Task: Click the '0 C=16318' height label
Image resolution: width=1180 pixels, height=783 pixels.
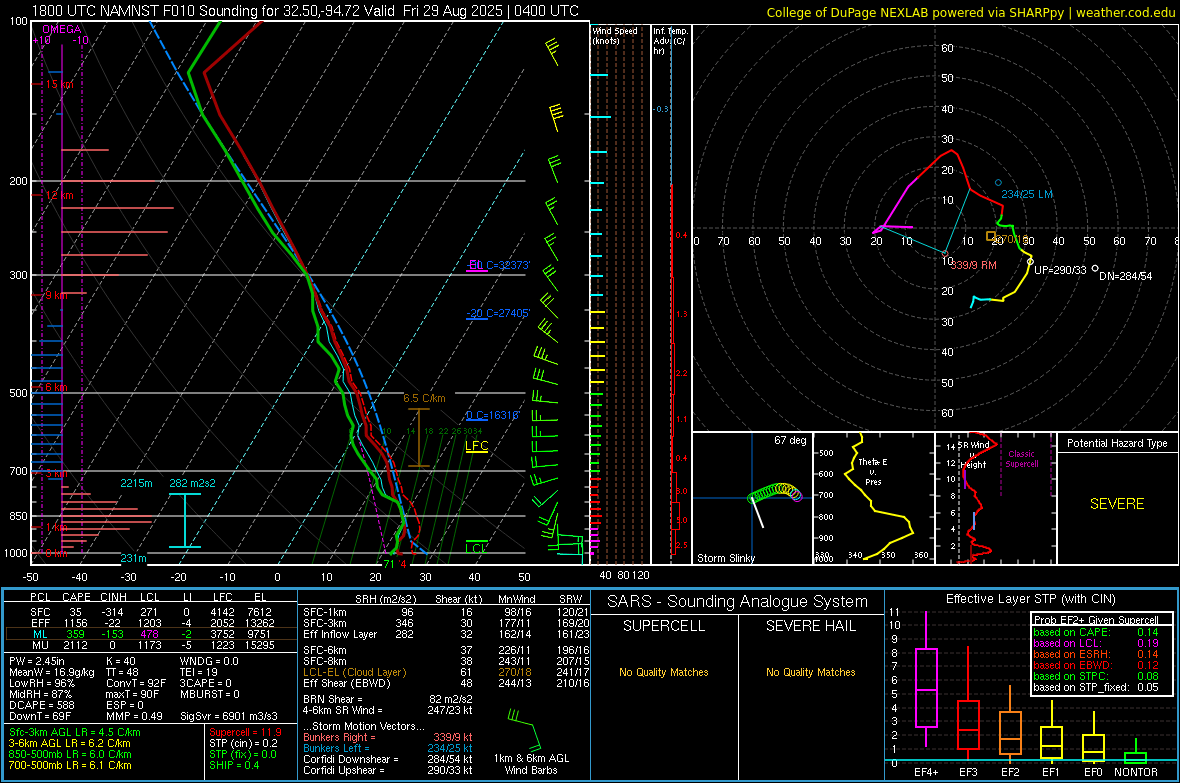Action: click(493, 415)
